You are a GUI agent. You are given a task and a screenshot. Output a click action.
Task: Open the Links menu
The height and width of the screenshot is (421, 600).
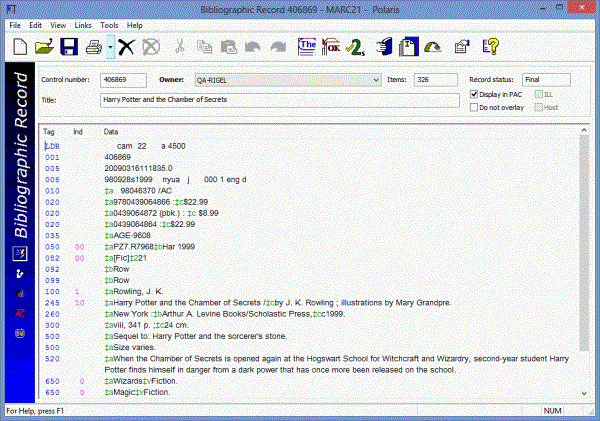coord(83,25)
